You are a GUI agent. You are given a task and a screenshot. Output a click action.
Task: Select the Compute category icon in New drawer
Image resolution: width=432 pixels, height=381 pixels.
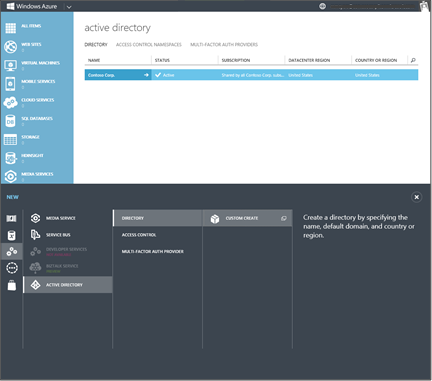12,218
